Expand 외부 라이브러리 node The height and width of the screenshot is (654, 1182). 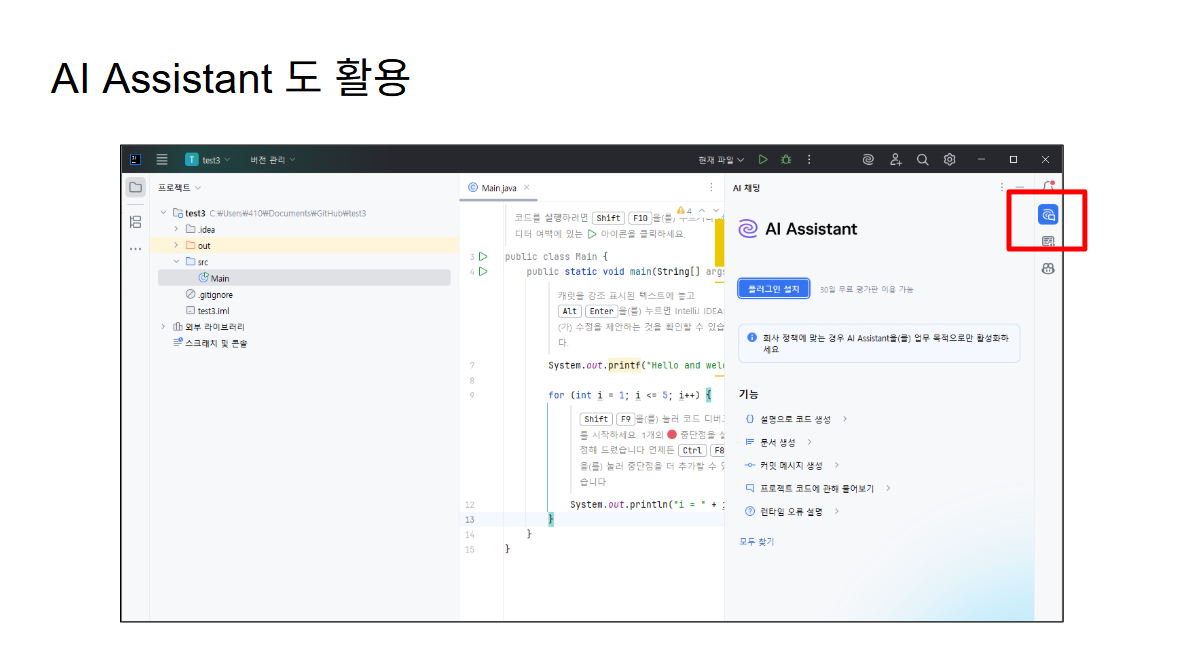(164, 327)
